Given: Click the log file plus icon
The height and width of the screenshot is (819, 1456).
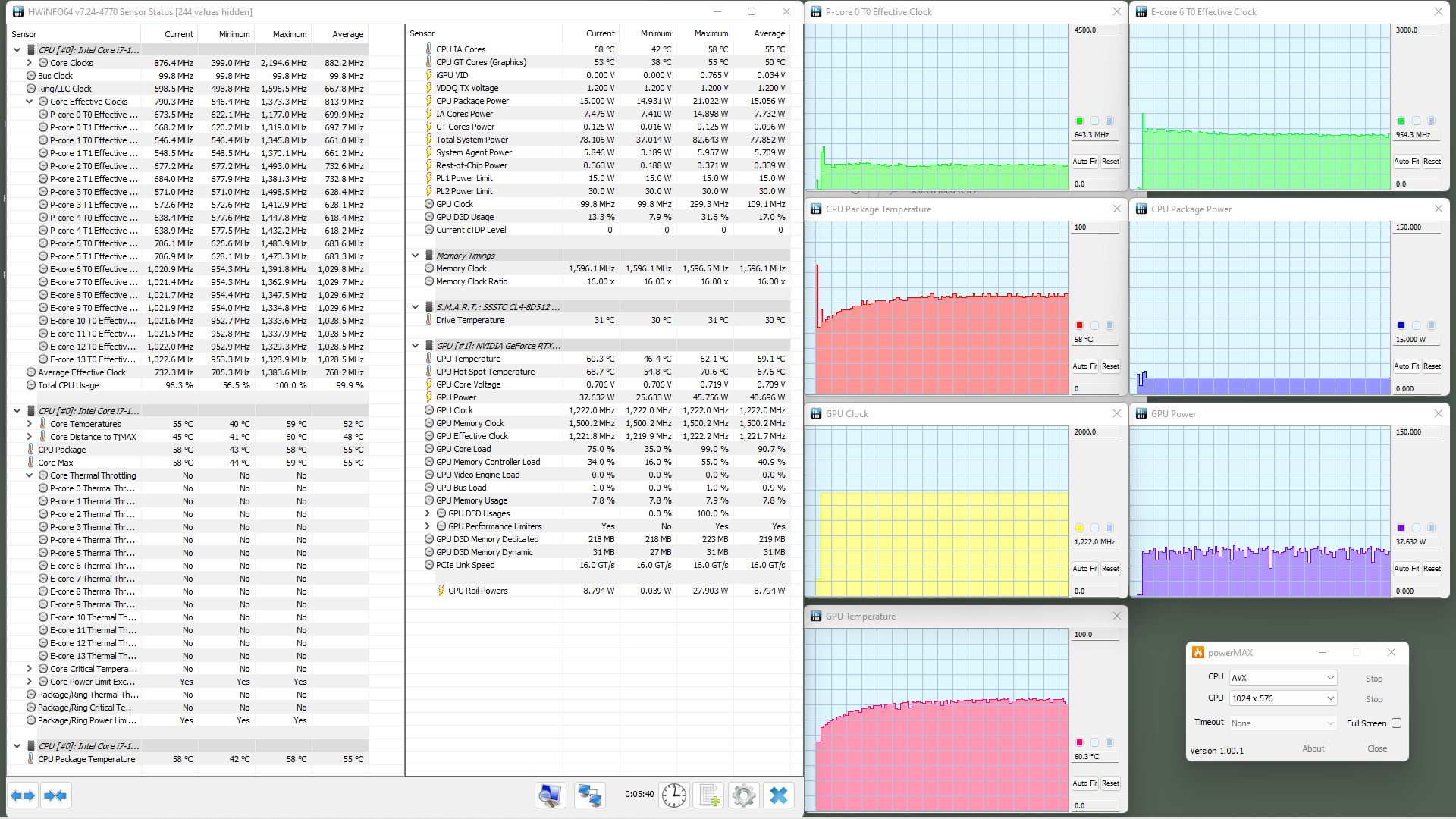Looking at the screenshot, I should tap(709, 795).
